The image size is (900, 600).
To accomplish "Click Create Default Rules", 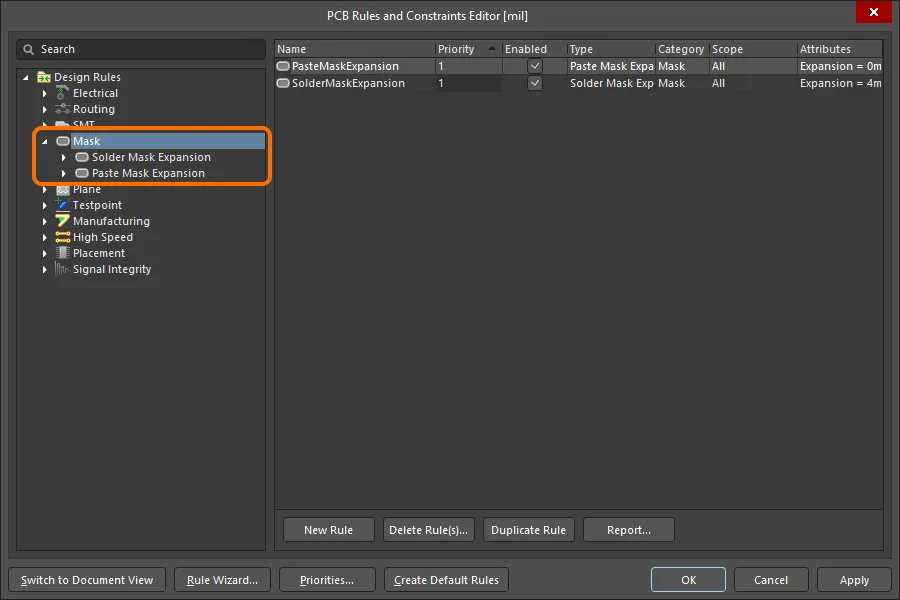I will pos(446,580).
